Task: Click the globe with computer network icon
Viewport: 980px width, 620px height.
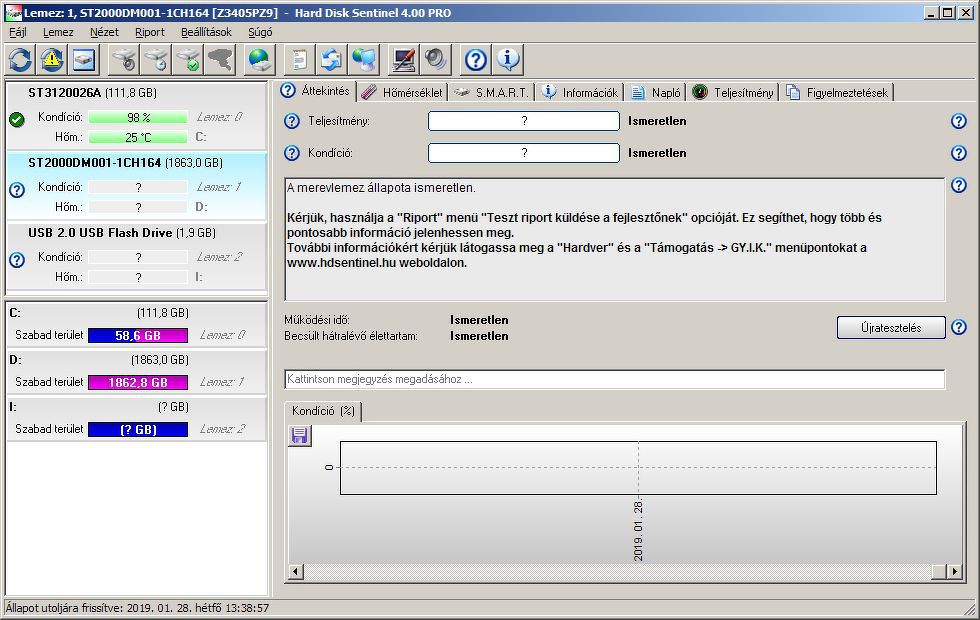Action: click(363, 60)
